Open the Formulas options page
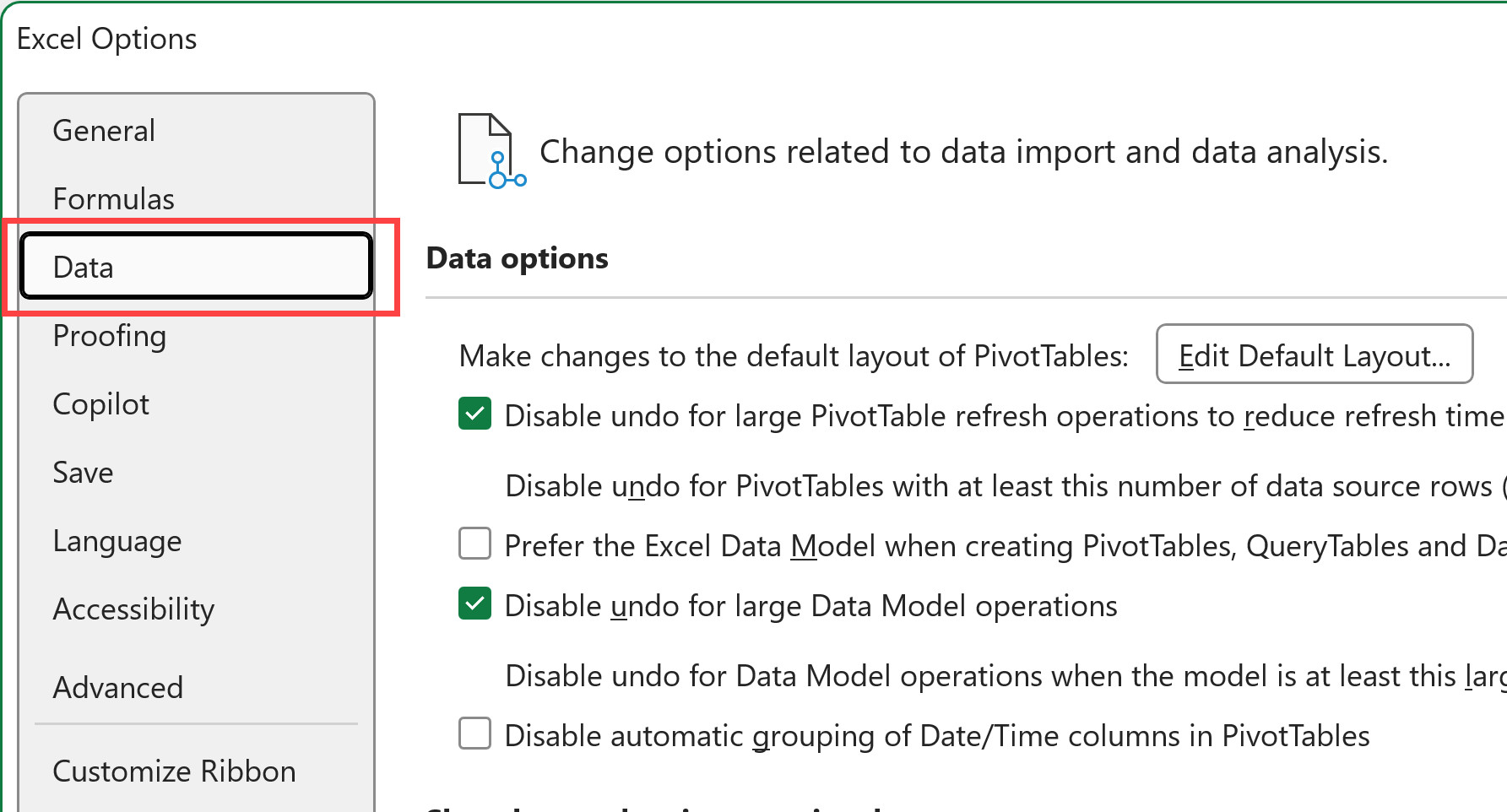The height and width of the screenshot is (812, 1507). tap(113, 199)
